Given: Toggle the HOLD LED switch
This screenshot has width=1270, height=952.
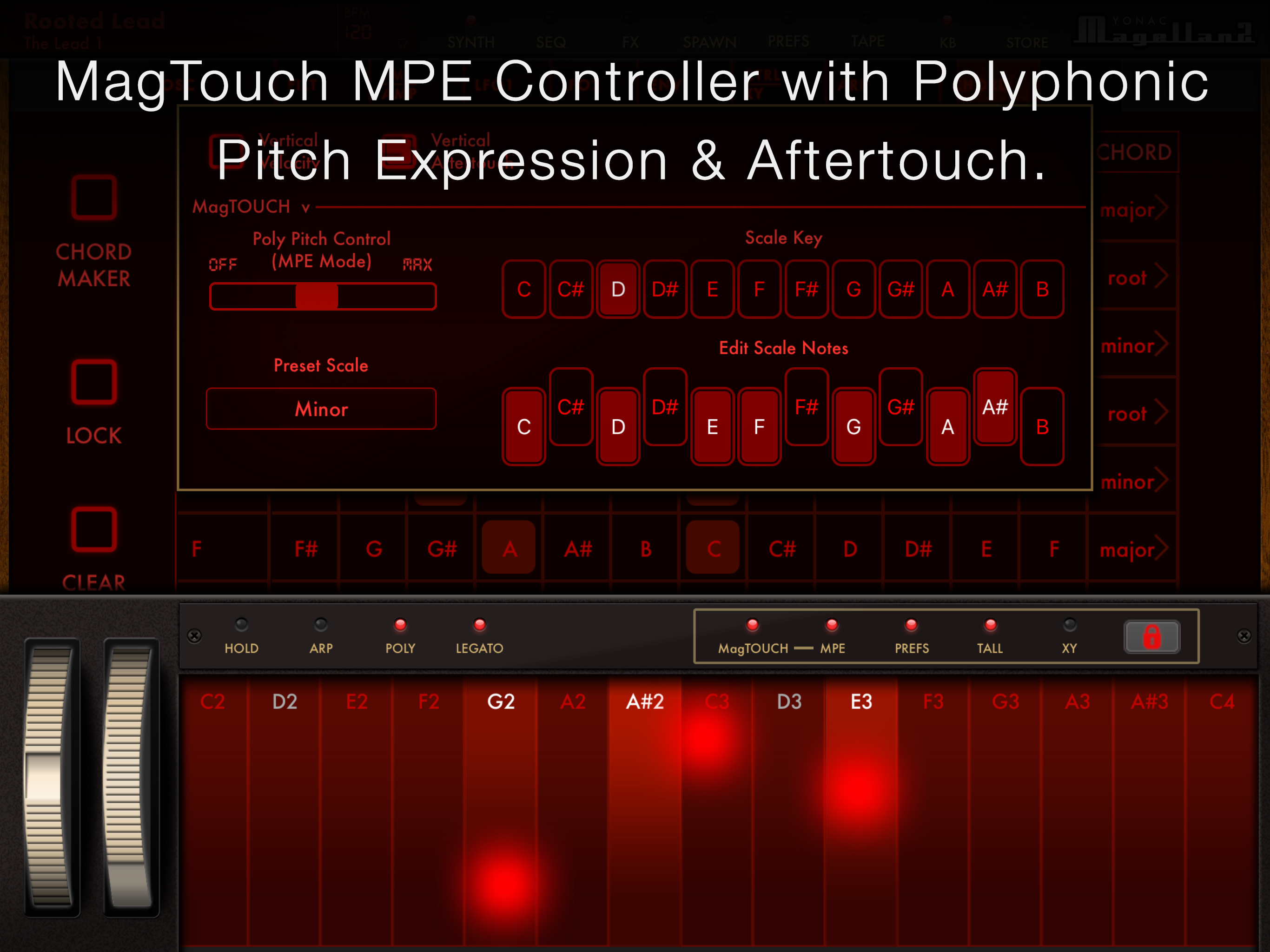Looking at the screenshot, I should [x=241, y=625].
